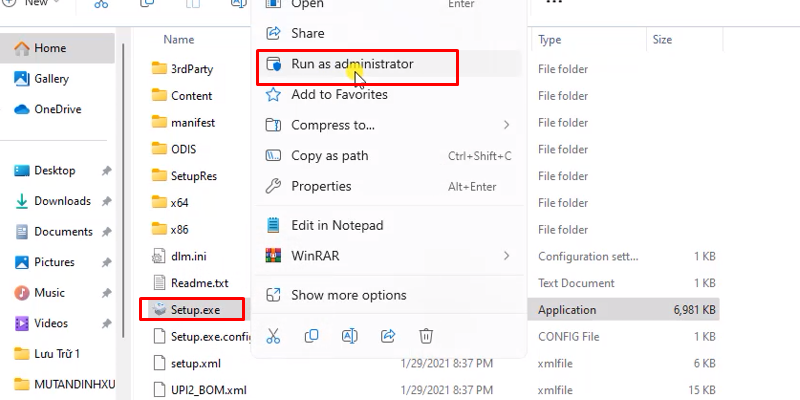800x400 pixels.
Task: Click the Cut scissors icon in context menu
Action: coord(272,335)
